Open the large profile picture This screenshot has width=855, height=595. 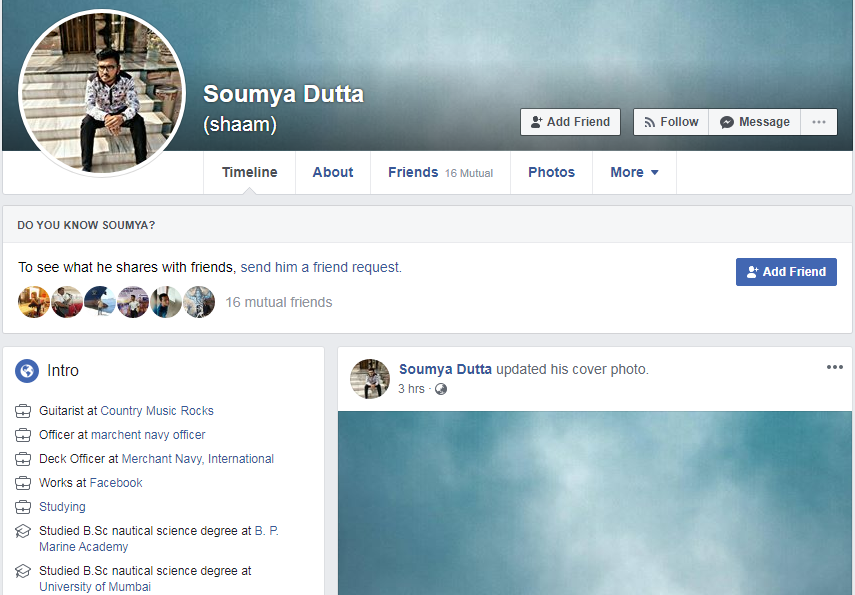(x=102, y=93)
